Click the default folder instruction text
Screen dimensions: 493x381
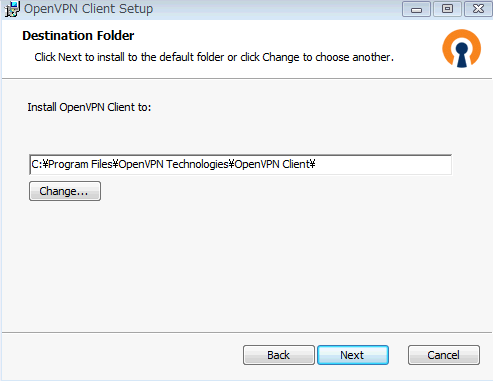coord(214,57)
